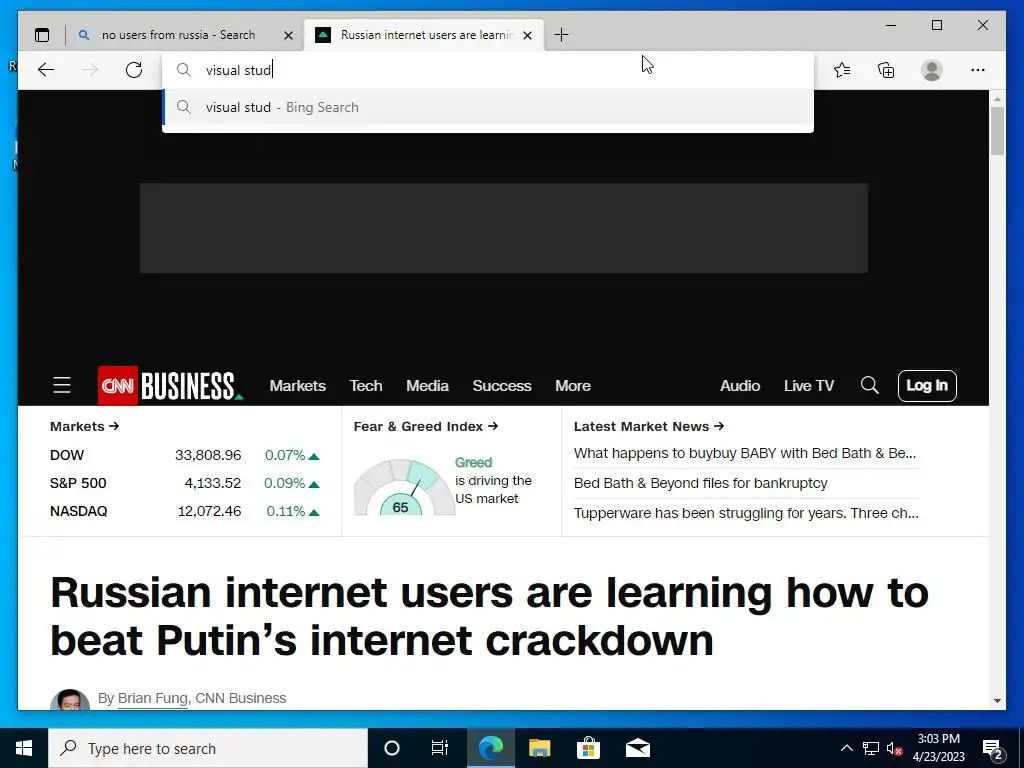
Task: Open a new tab with plus button
Action: (x=561, y=35)
